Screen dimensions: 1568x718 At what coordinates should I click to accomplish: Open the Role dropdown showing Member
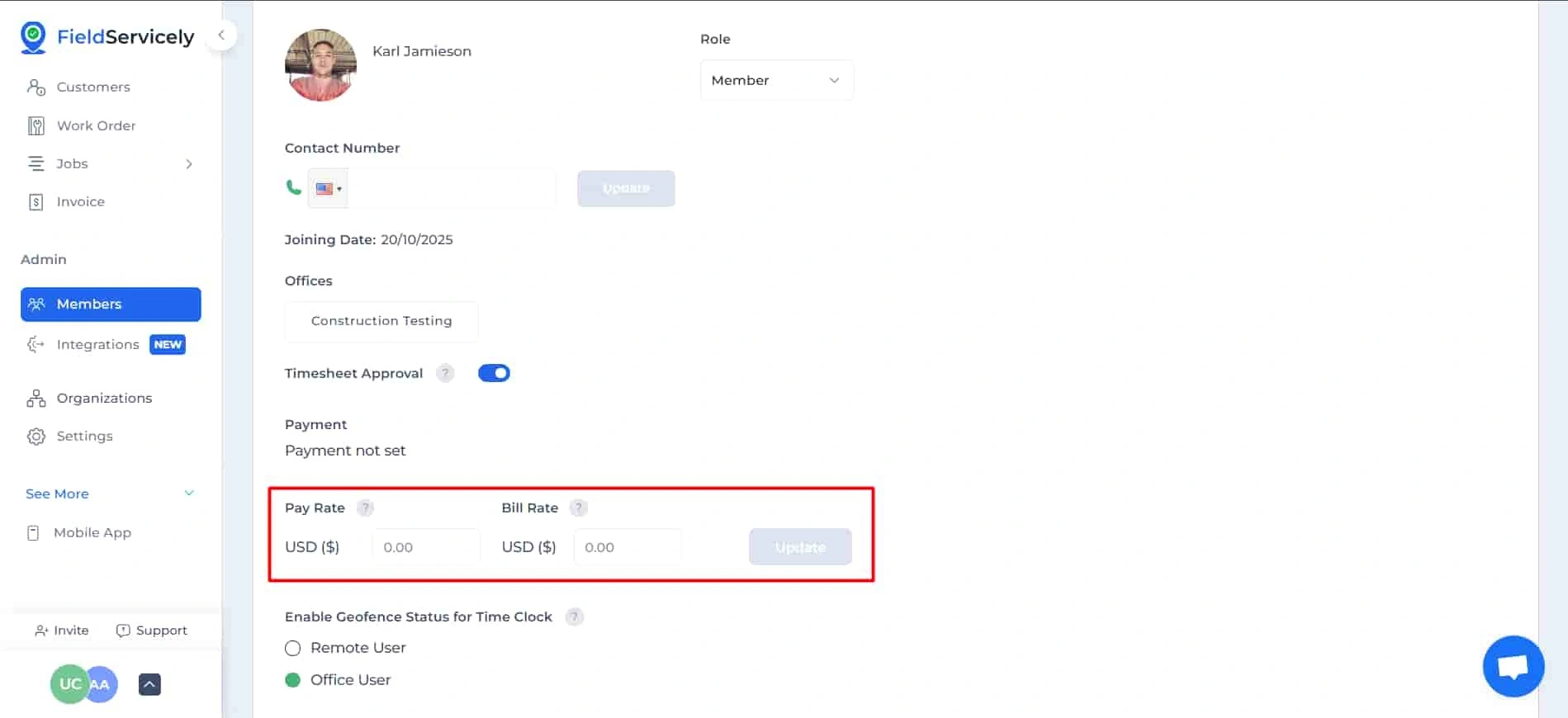[x=776, y=80]
